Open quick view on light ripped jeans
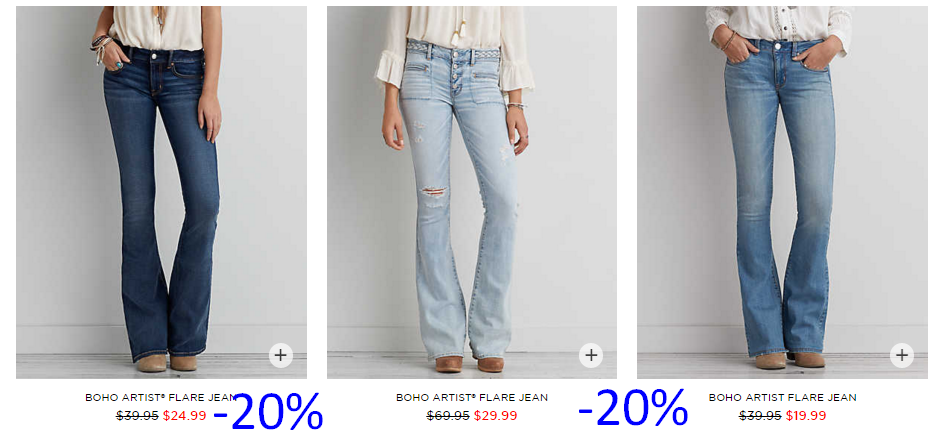Viewport: 933px width, 446px height. [591, 356]
